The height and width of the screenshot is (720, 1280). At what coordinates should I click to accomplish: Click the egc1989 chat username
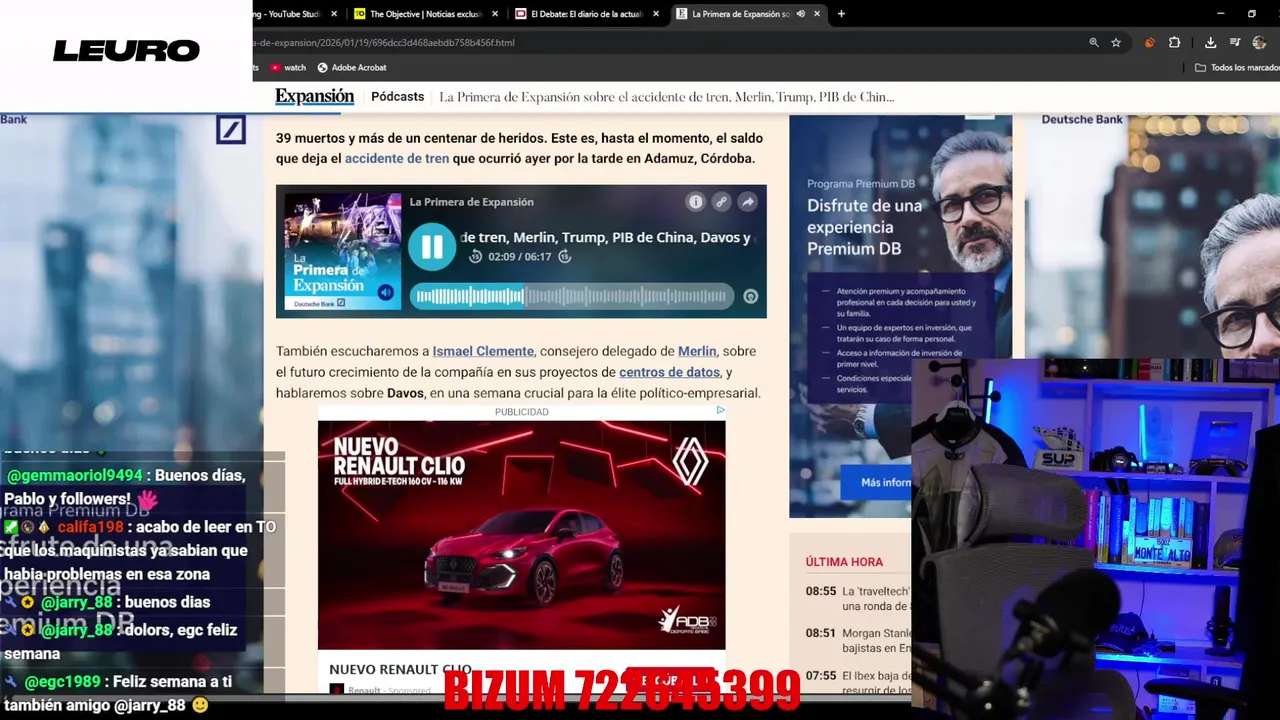[x=62, y=682]
